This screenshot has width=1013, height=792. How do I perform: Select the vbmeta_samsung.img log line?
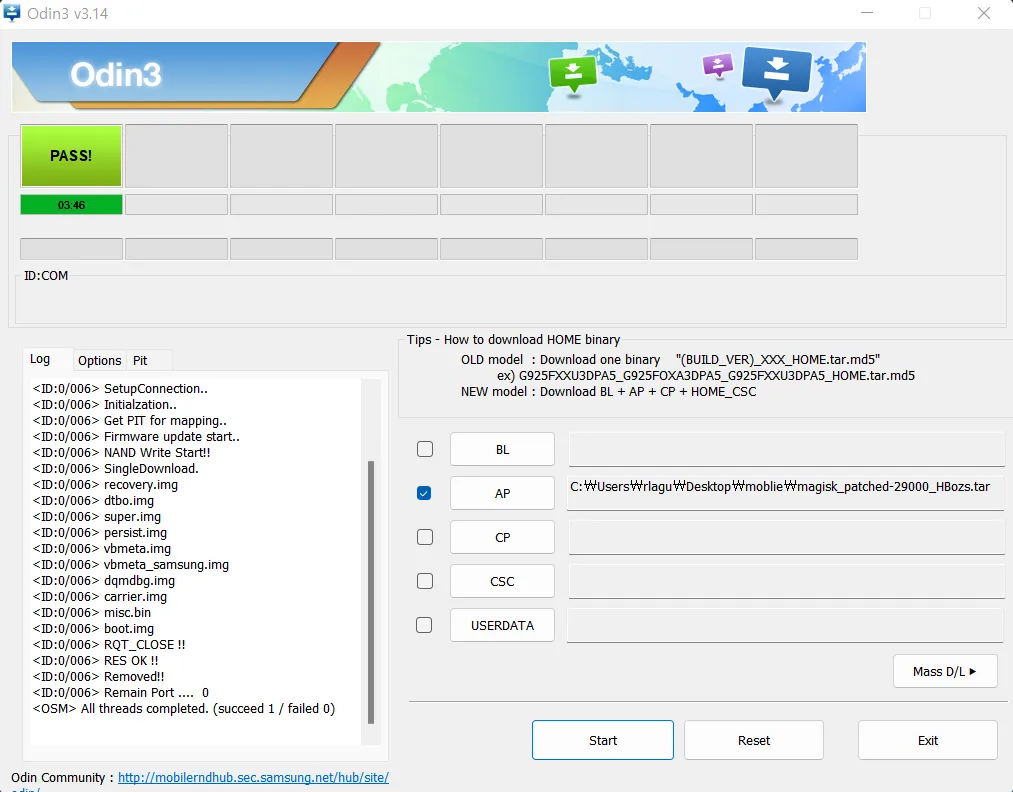131,565
